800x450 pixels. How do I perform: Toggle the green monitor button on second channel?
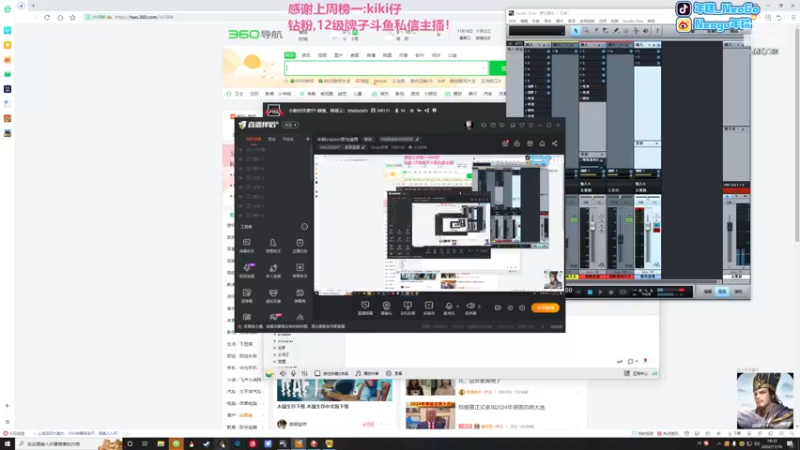(629, 220)
